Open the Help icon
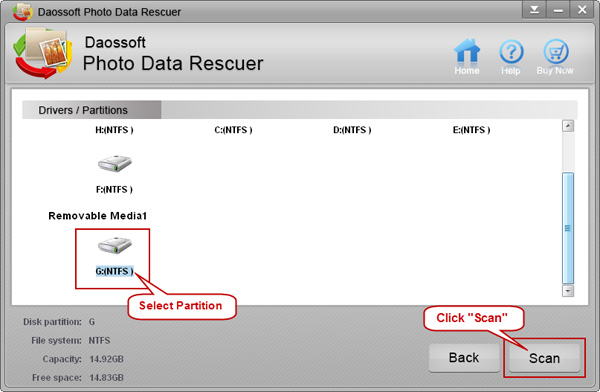The image size is (600, 392). pos(511,51)
